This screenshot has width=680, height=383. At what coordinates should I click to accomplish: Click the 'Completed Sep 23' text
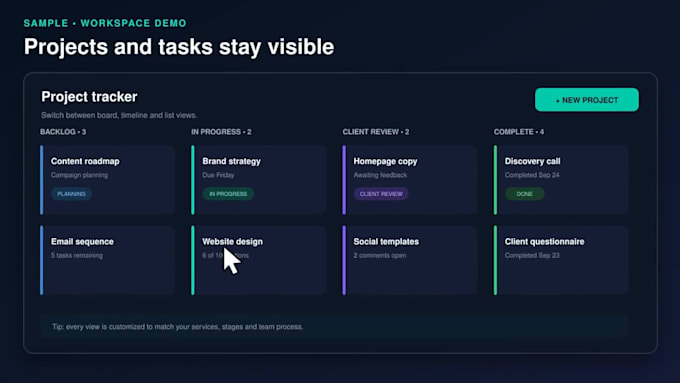(x=532, y=255)
